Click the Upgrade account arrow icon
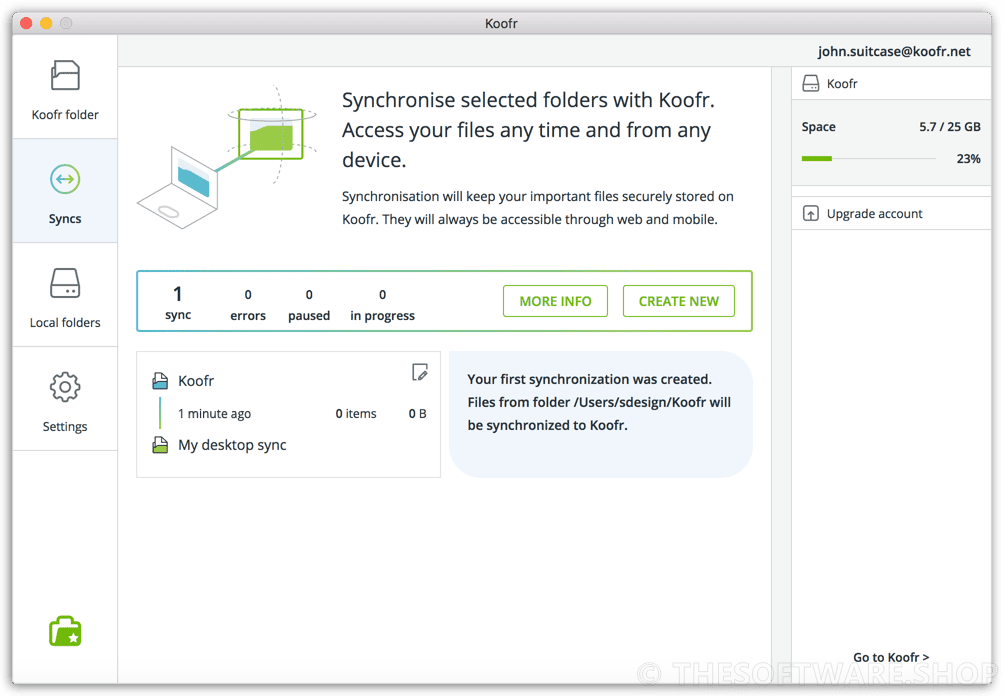This screenshot has width=1004, height=696. [x=811, y=214]
